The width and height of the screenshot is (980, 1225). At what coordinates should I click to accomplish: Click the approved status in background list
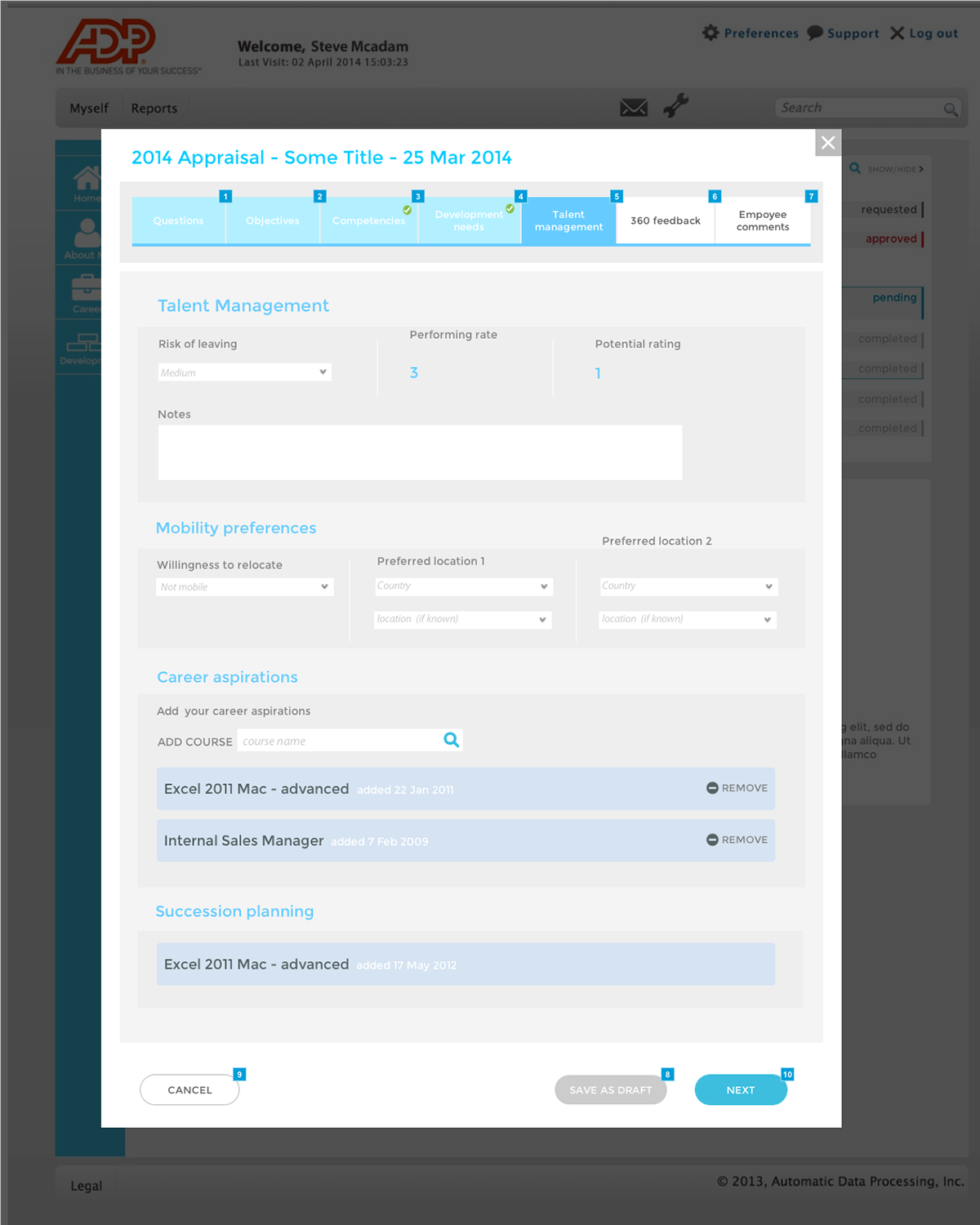pos(891,238)
